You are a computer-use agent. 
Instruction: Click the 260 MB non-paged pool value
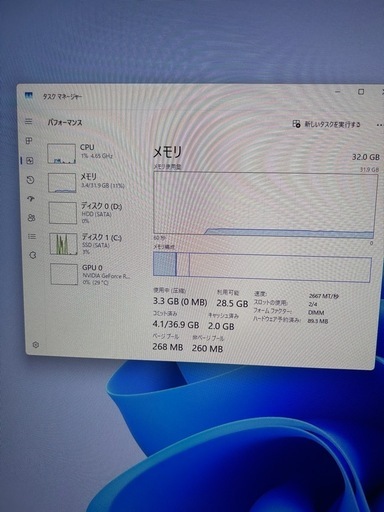tap(207, 348)
